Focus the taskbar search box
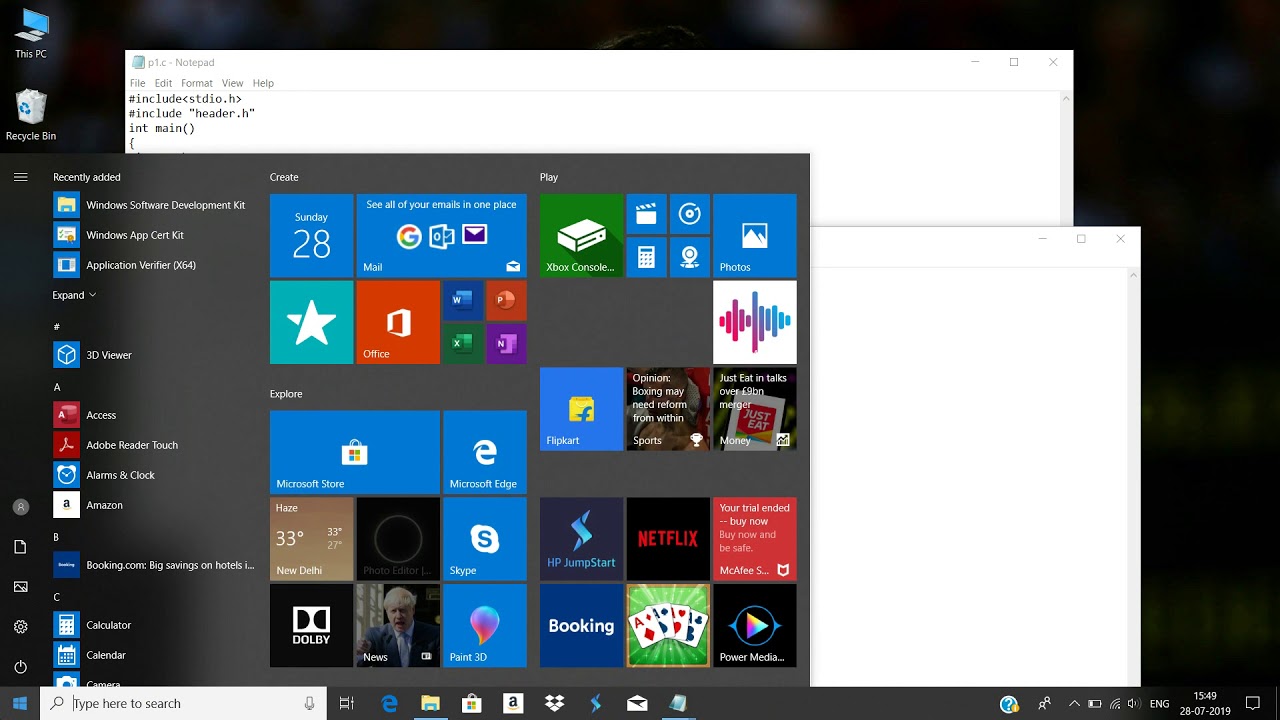This screenshot has height=720, width=1280. point(183,704)
